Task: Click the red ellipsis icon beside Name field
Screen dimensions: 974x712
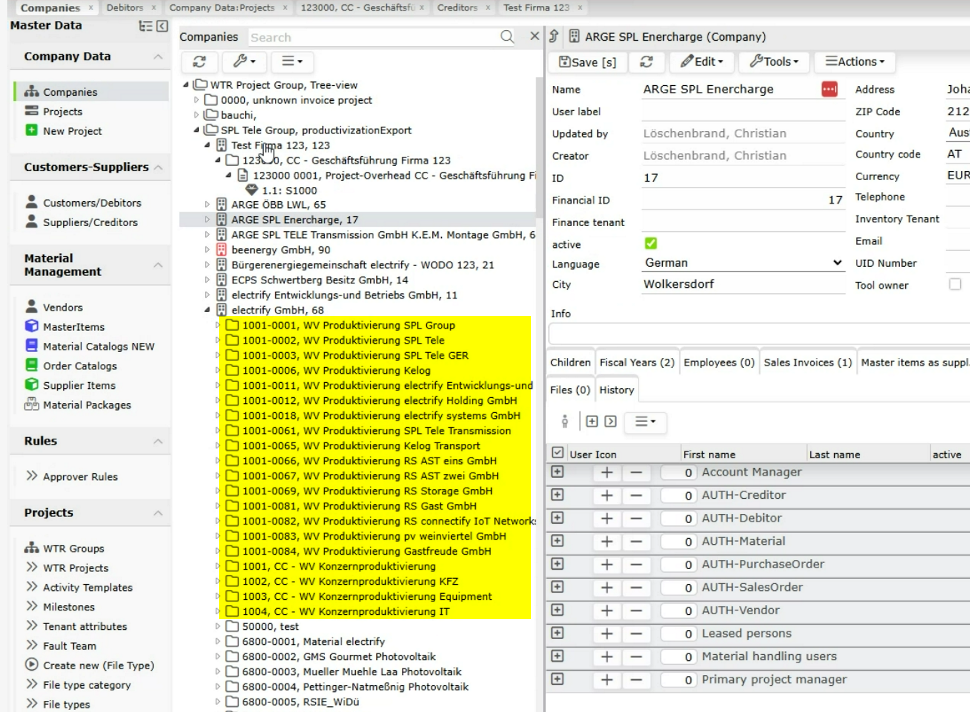Action: click(x=829, y=89)
